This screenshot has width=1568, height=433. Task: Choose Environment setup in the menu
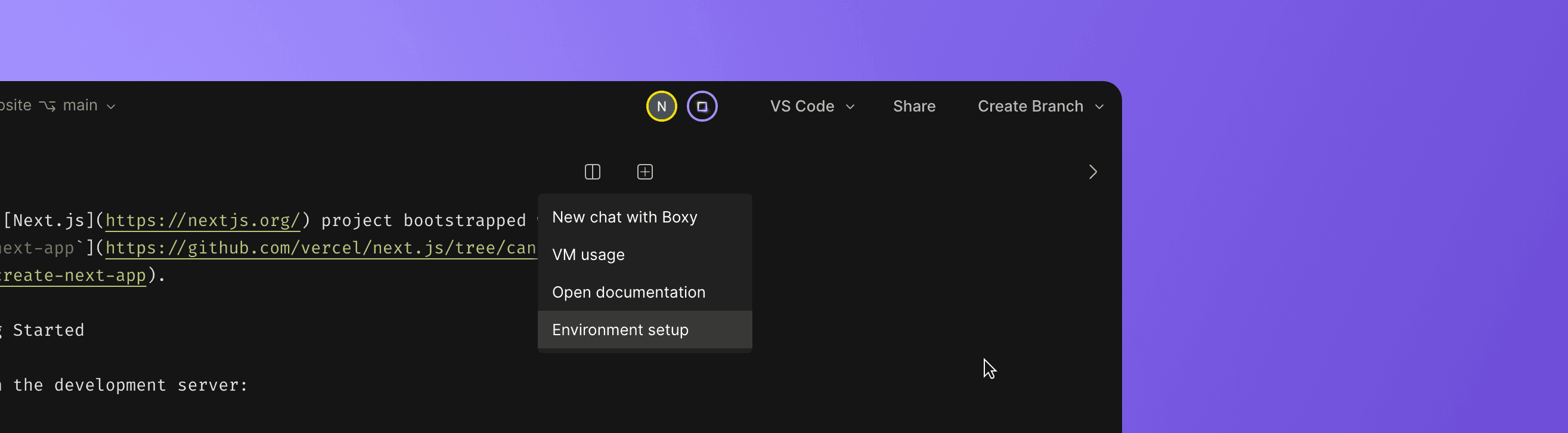(x=619, y=329)
